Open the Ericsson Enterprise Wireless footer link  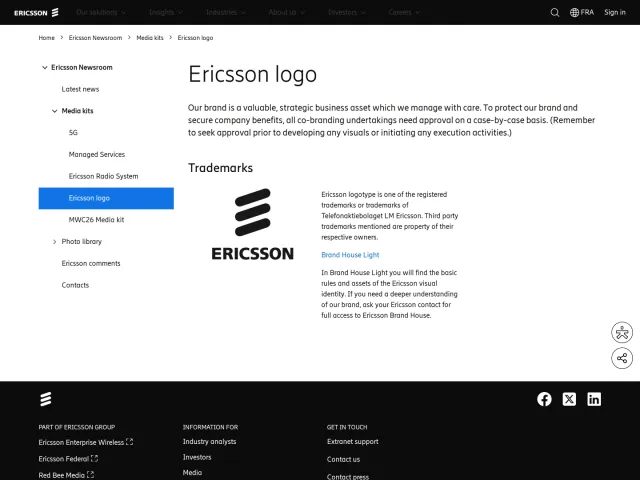coord(86,442)
